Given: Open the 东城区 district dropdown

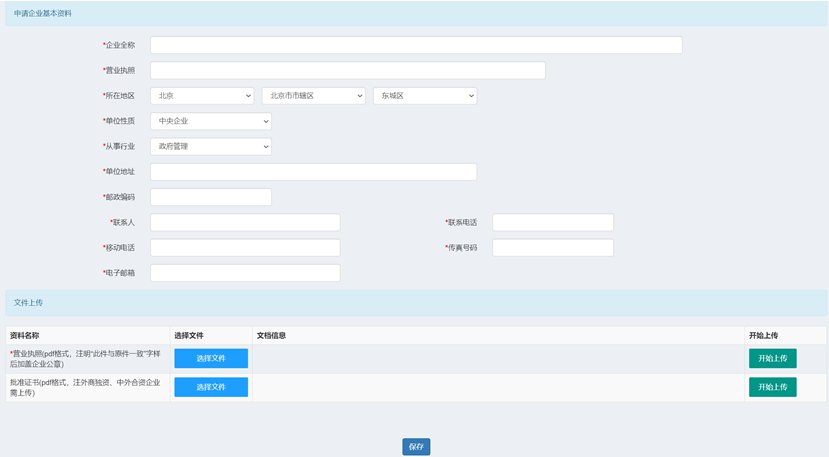Looking at the screenshot, I should pyautogui.click(x=424, y=96).
